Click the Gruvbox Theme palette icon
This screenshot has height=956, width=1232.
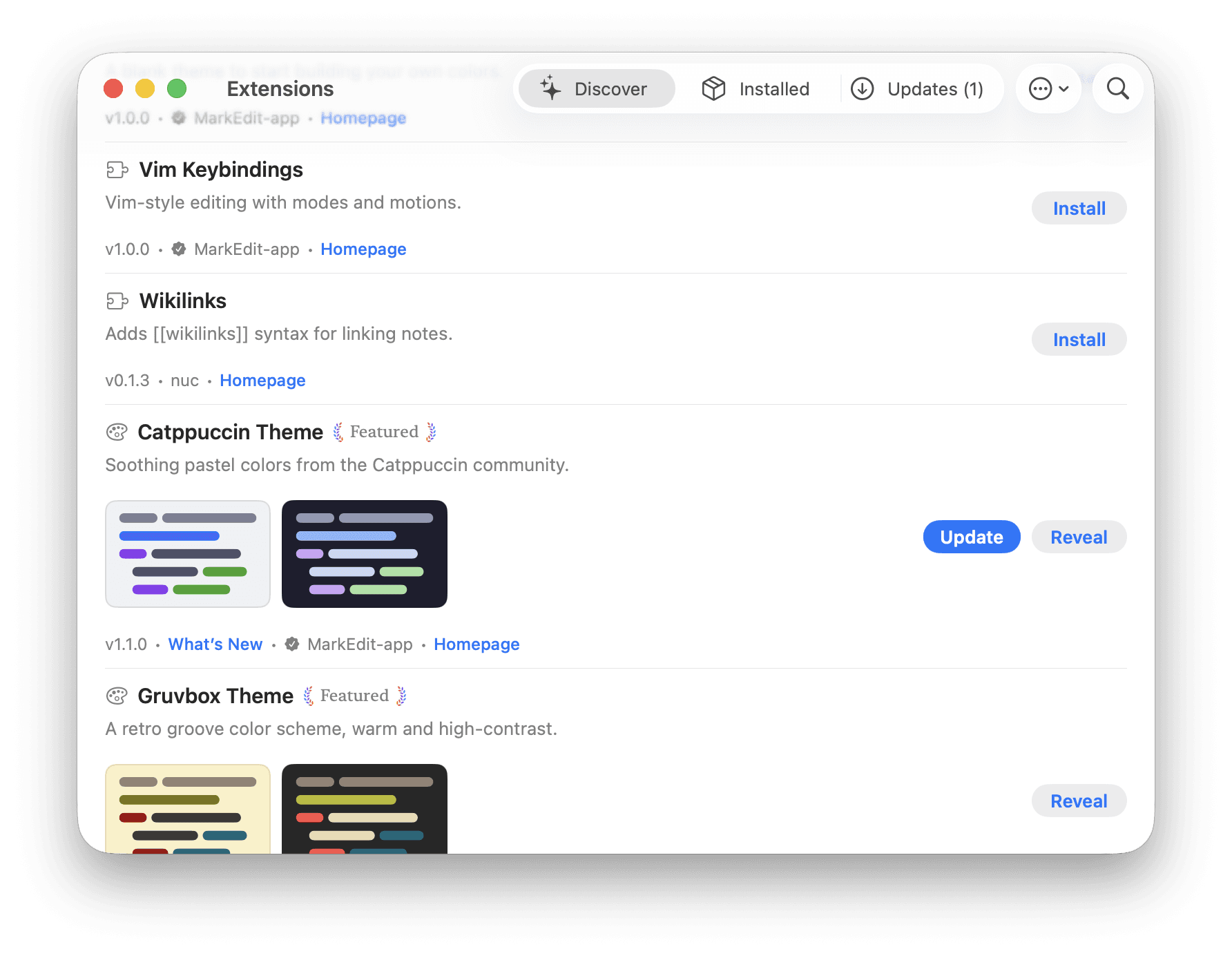[x=117, y=696]
